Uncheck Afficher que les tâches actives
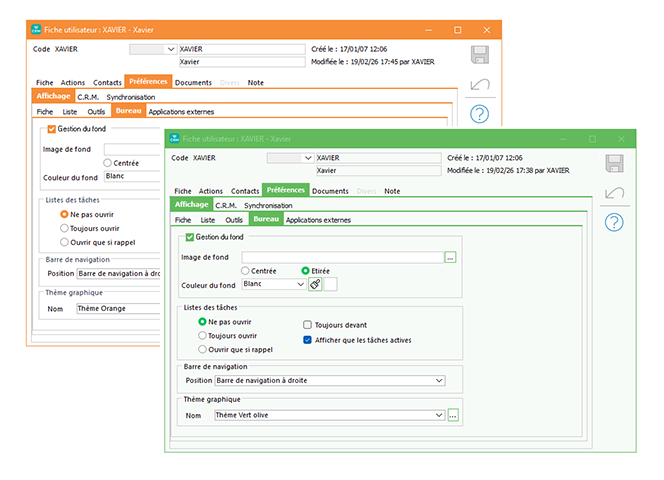Viewport: 664px width, 480px height. tap(307, 340)
